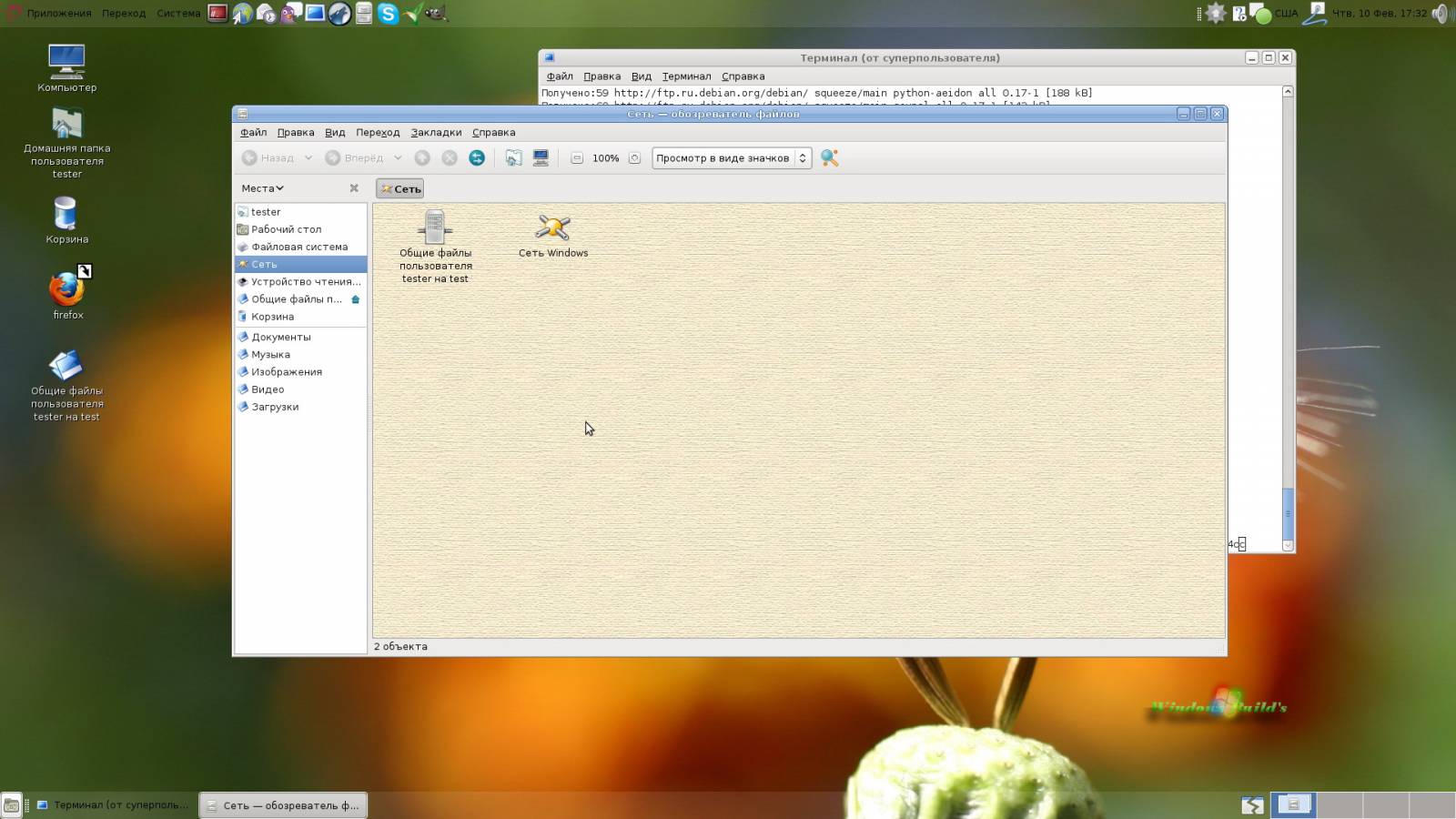Open Терминал menu in terminal window
Screen dimensions: 1456x819
686,76
